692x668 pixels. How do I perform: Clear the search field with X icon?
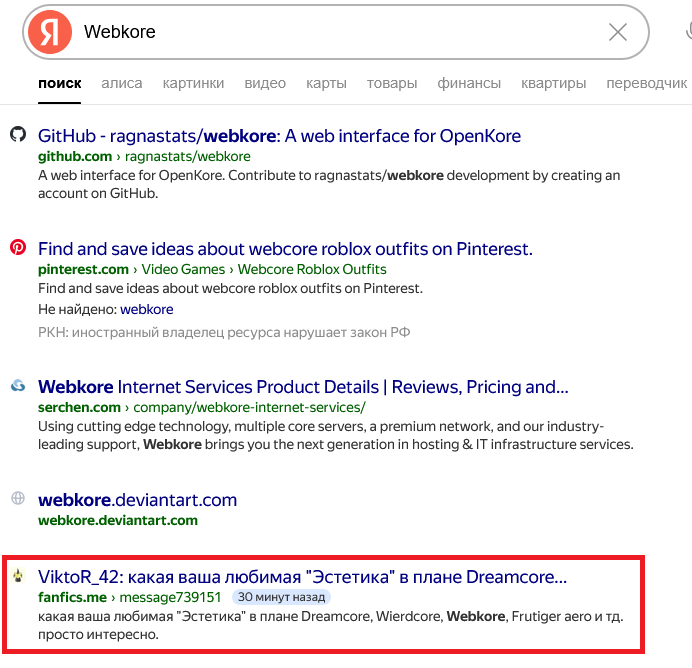(618, 33)
